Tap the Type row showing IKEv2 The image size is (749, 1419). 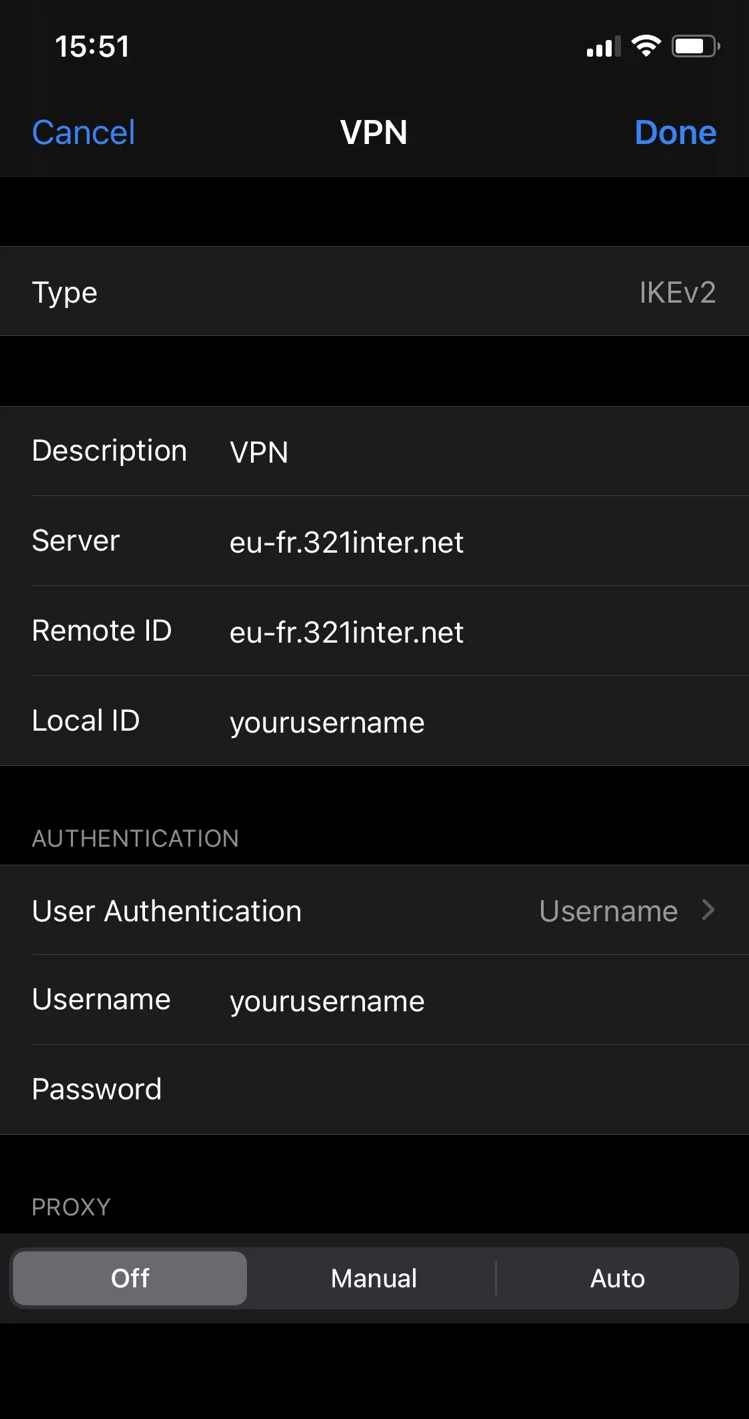coord(374,292)
